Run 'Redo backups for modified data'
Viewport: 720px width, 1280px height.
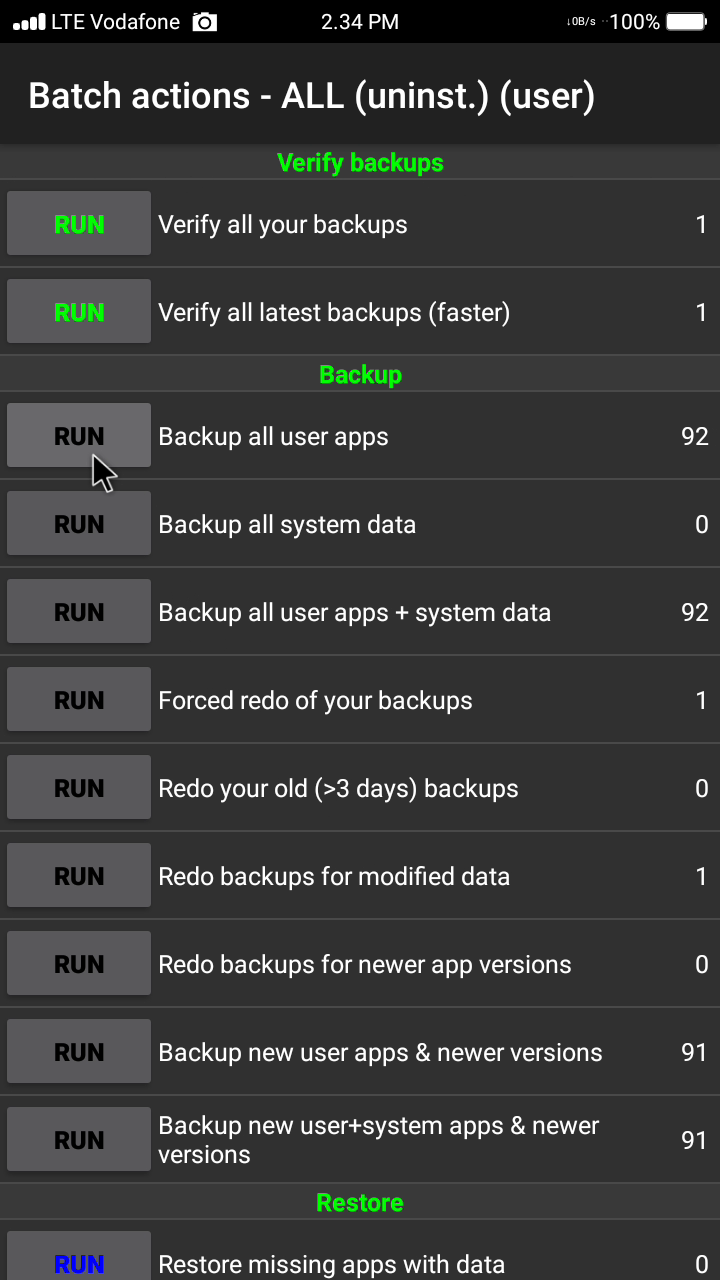79,877
